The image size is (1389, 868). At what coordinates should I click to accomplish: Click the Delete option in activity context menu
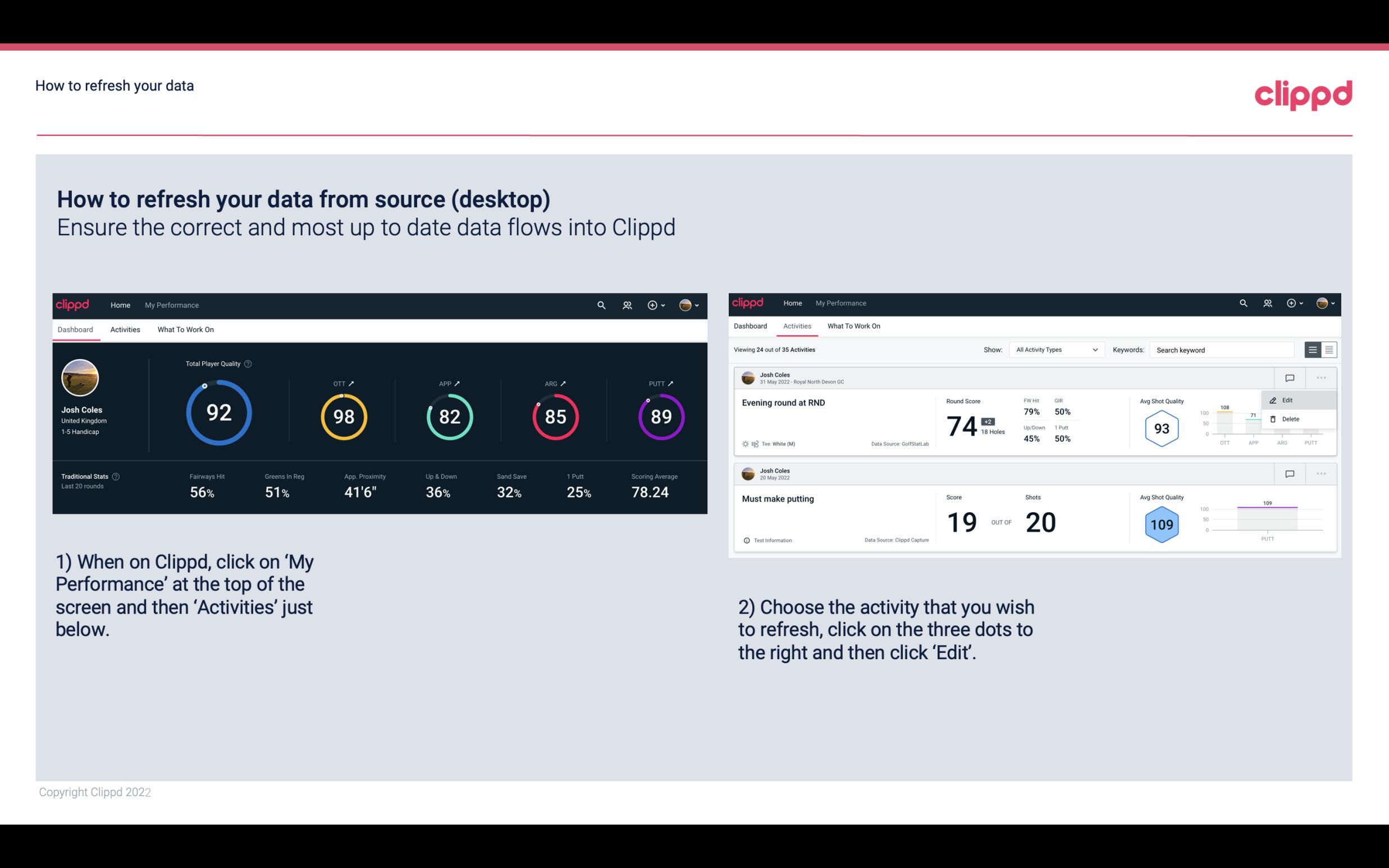[x=1290, y=419]
